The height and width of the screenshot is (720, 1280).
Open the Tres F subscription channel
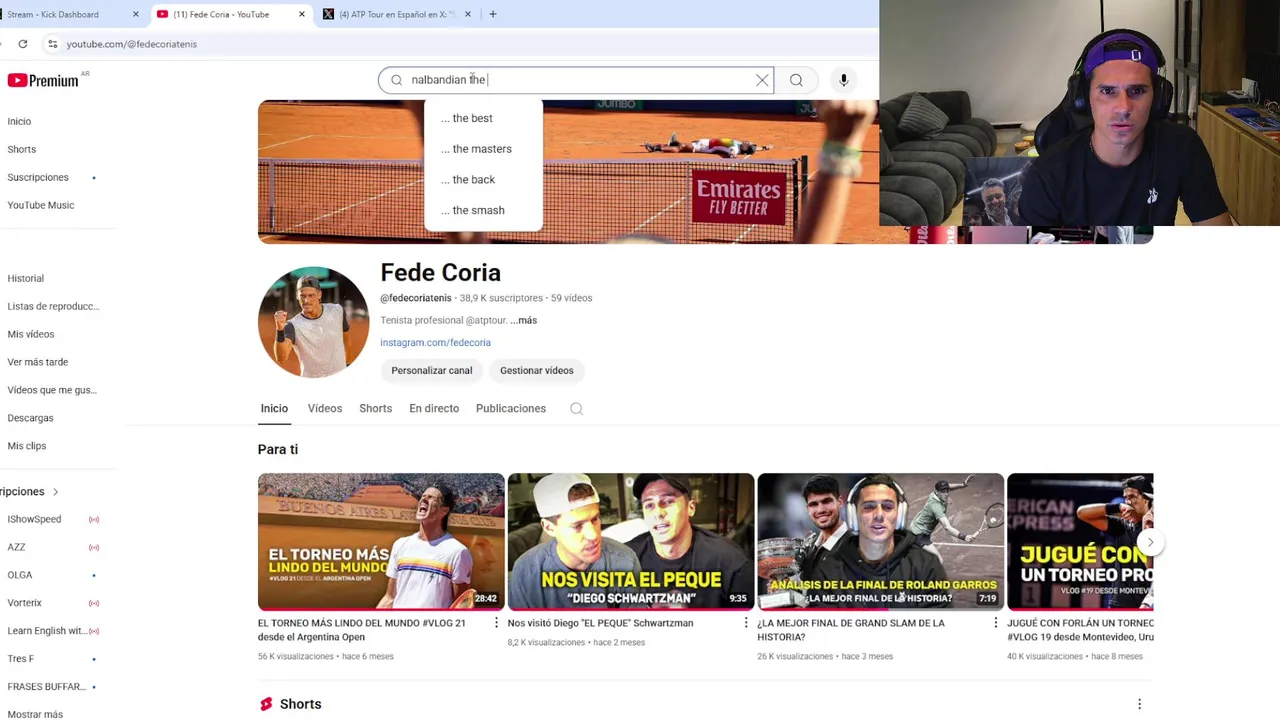(21, 659)
